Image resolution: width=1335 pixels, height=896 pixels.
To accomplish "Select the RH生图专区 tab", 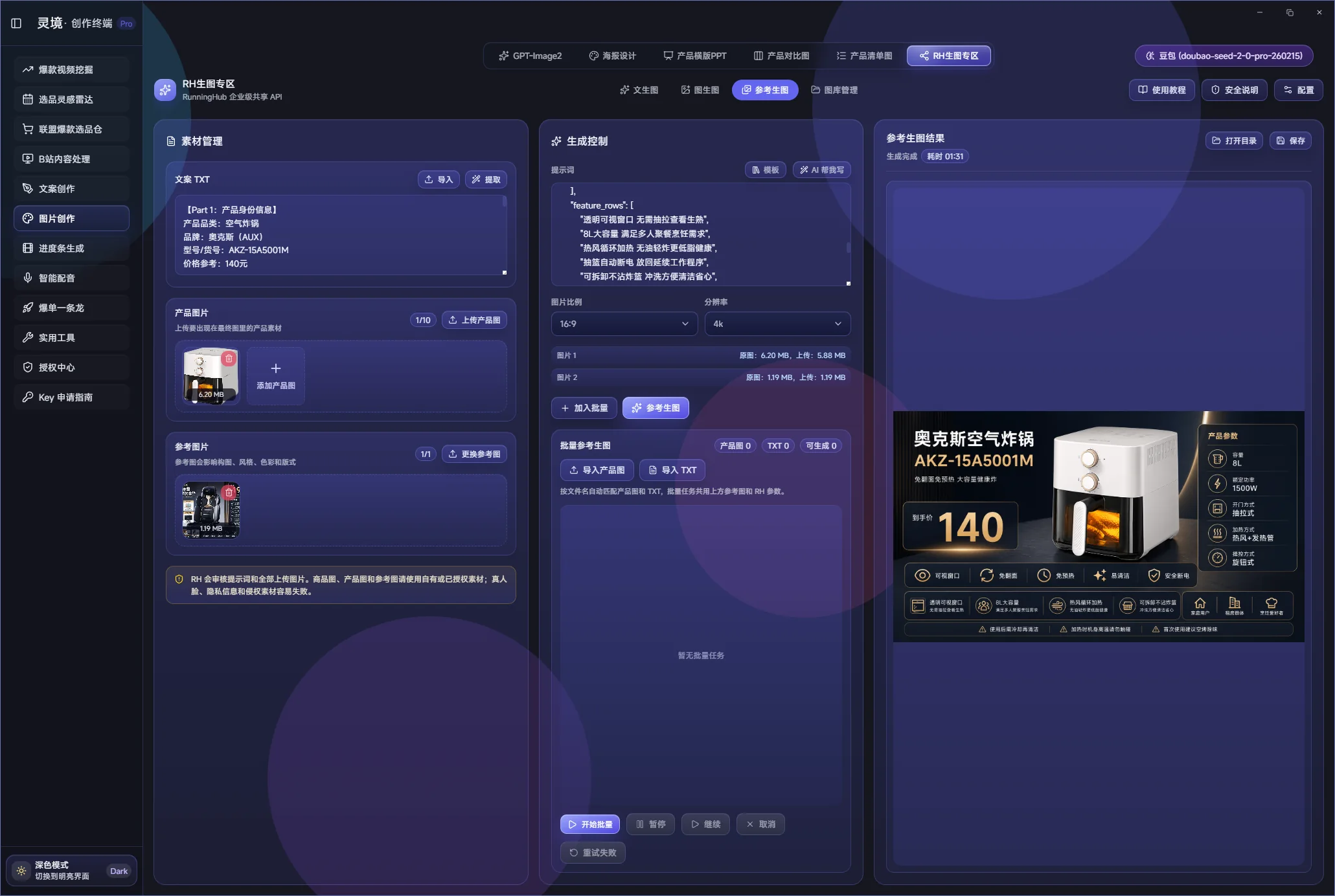I will [949, 56].
